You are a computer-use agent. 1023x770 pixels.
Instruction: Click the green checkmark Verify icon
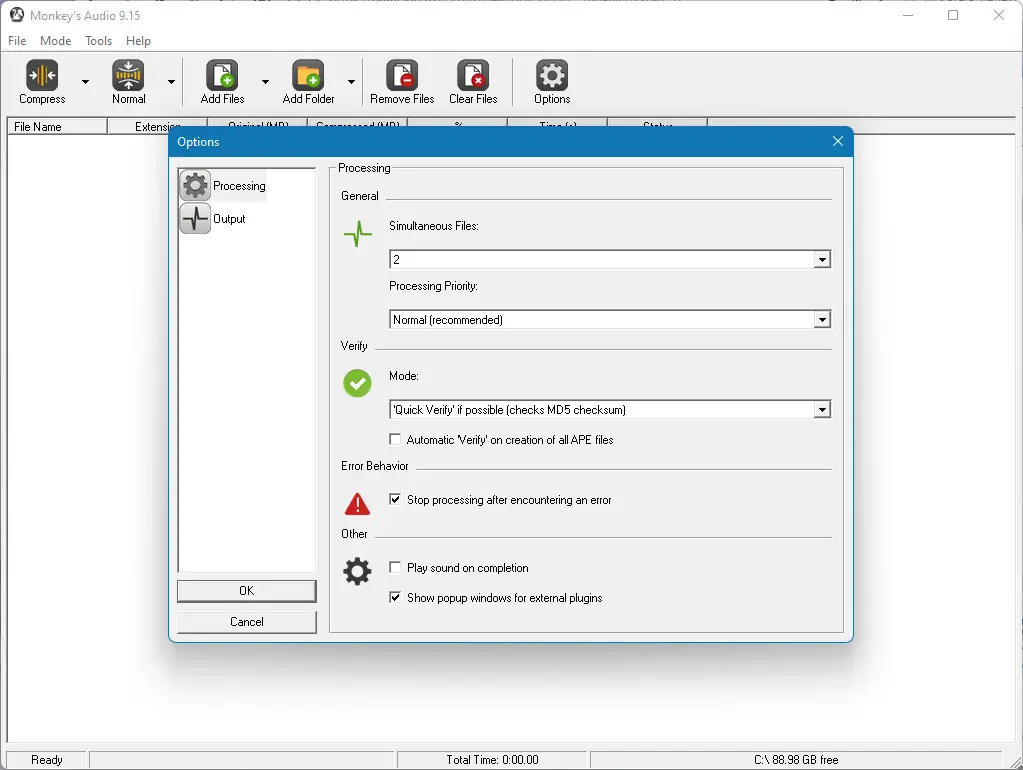pyautogui.click(x=358, y=383)
